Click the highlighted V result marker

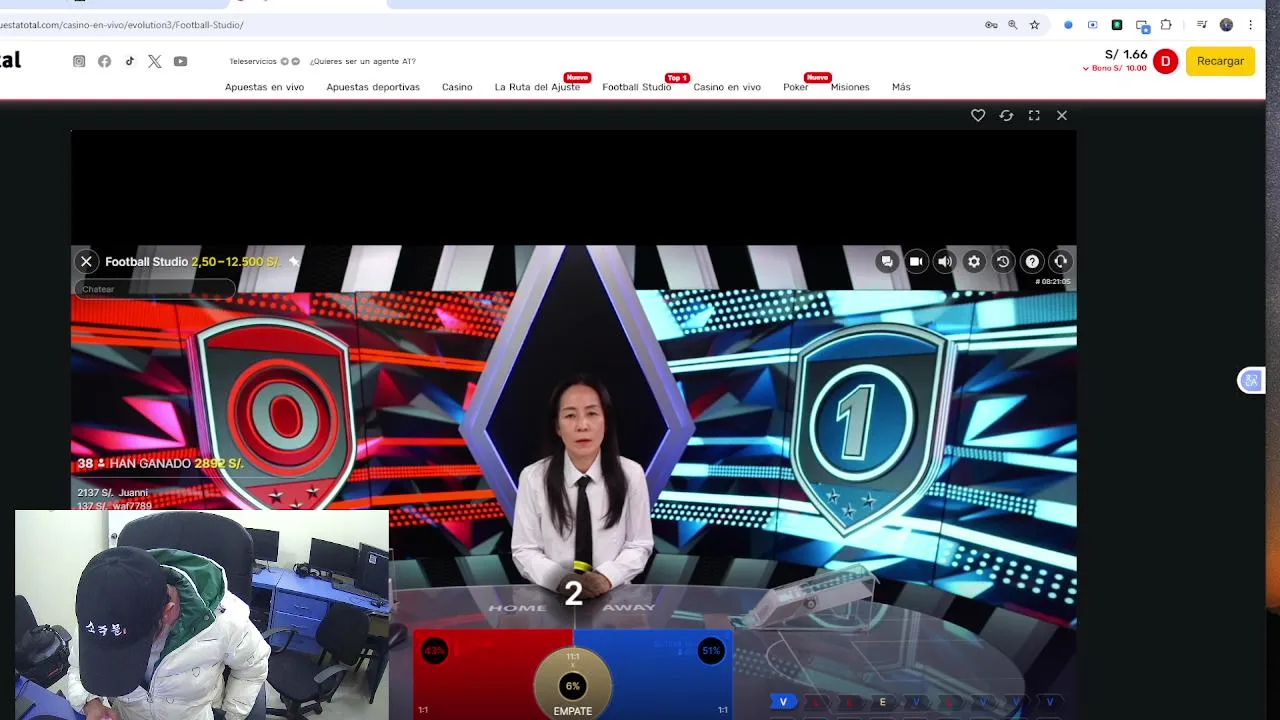[x=783, y=702]
